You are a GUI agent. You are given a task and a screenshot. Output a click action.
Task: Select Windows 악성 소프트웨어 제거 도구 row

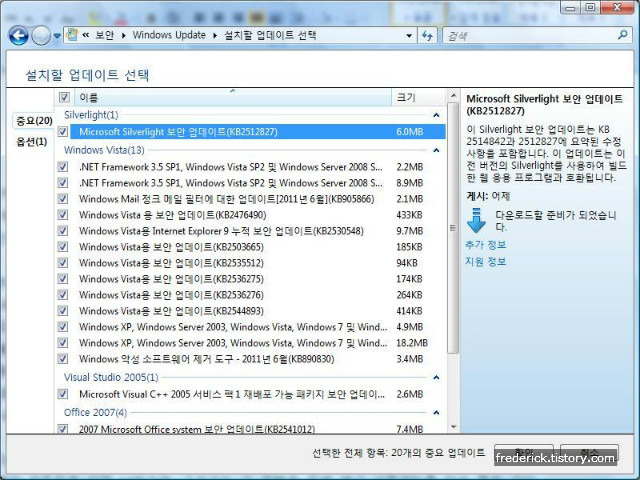[258, 359]
